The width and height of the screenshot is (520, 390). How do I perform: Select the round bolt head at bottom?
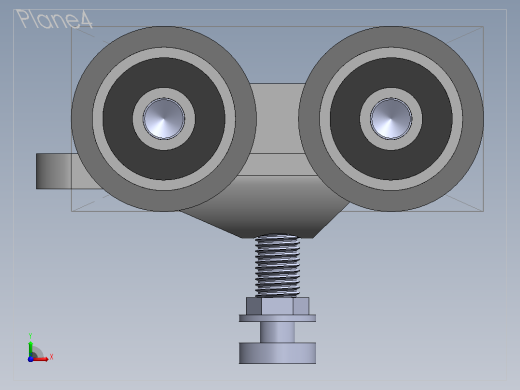[277, 353]
